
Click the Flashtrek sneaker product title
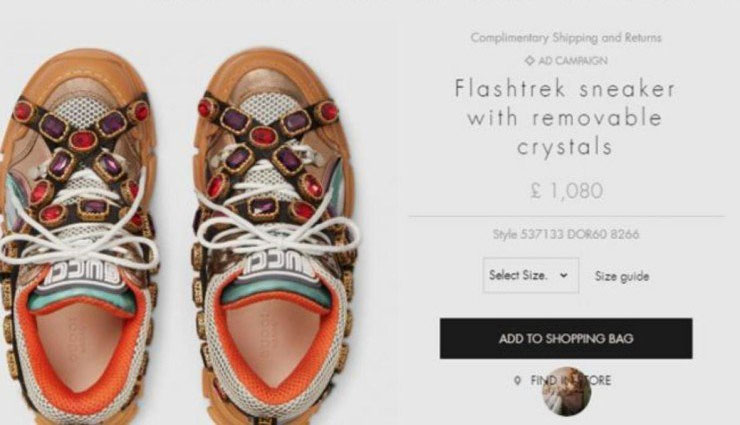click(x=565, y=118)
